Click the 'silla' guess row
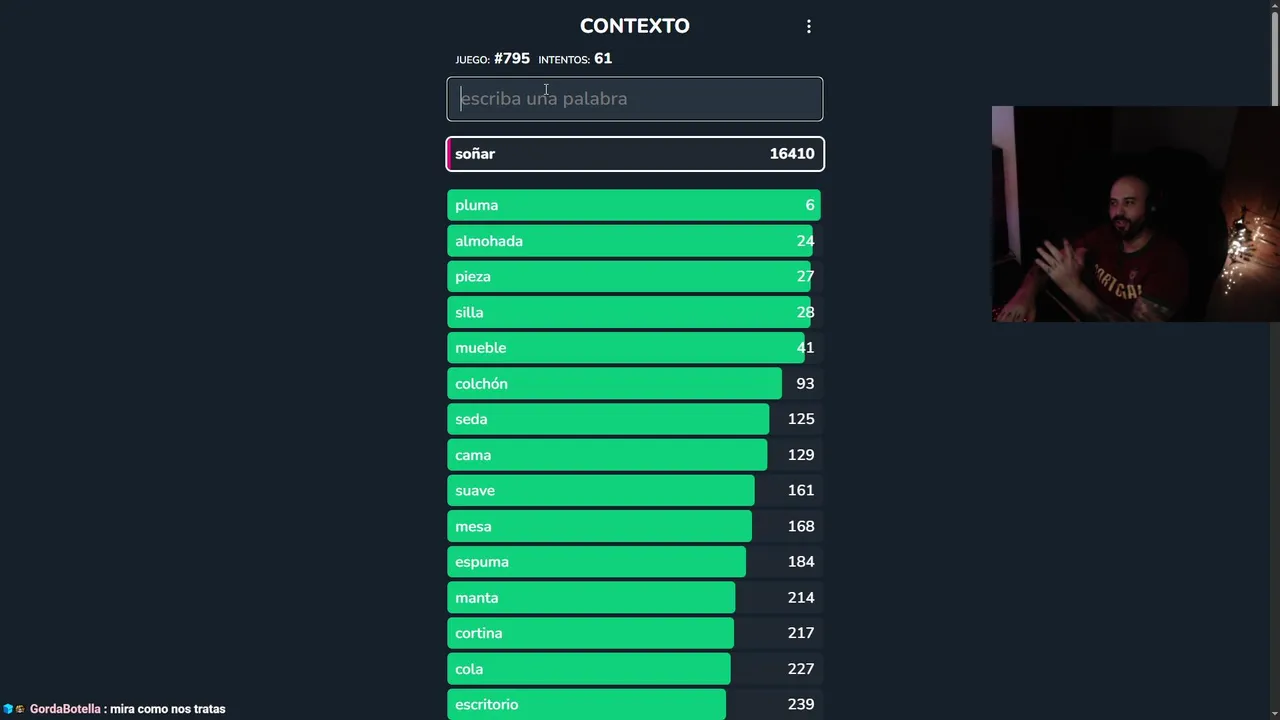The width and height of the screenshot is (1280, 720). point(634,313)
